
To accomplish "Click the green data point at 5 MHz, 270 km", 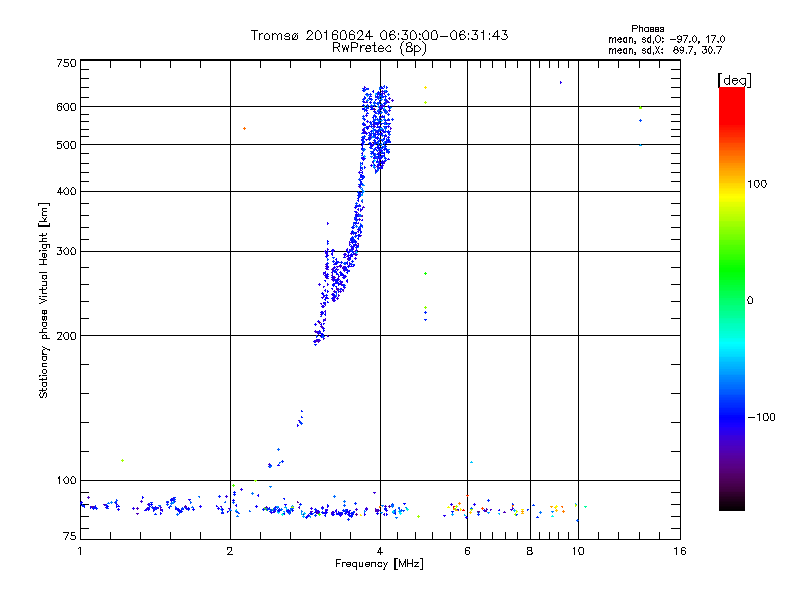I will pyautogui.click(x=426, y=274).
